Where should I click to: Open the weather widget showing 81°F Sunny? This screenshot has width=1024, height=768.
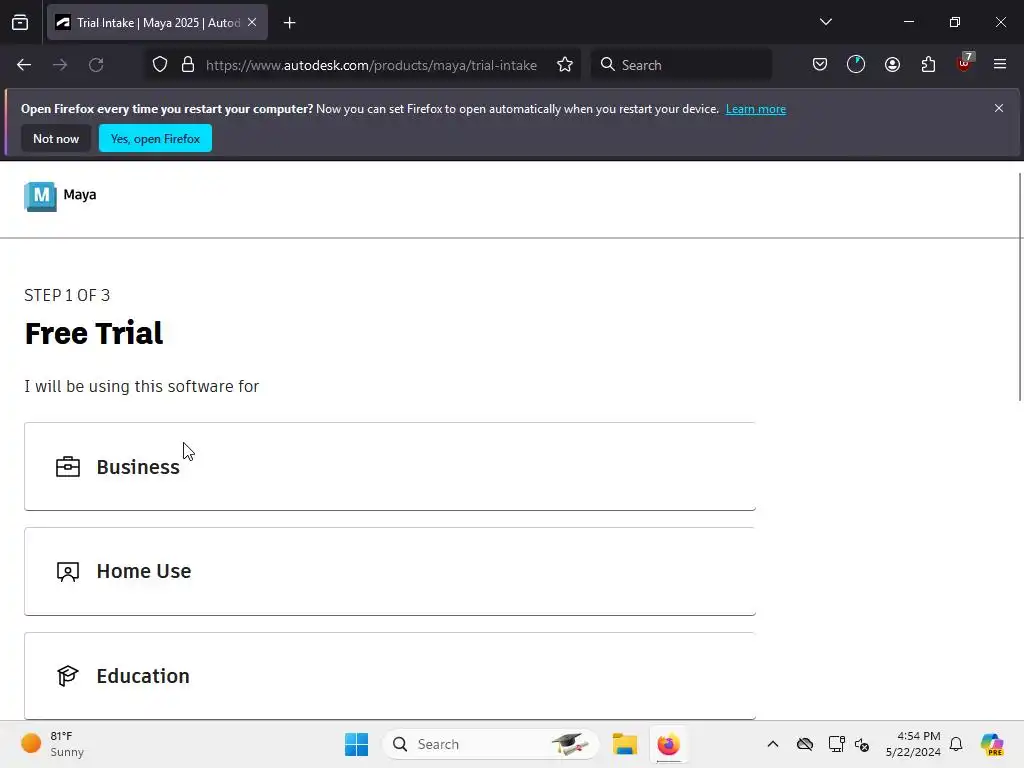(54, 744)
